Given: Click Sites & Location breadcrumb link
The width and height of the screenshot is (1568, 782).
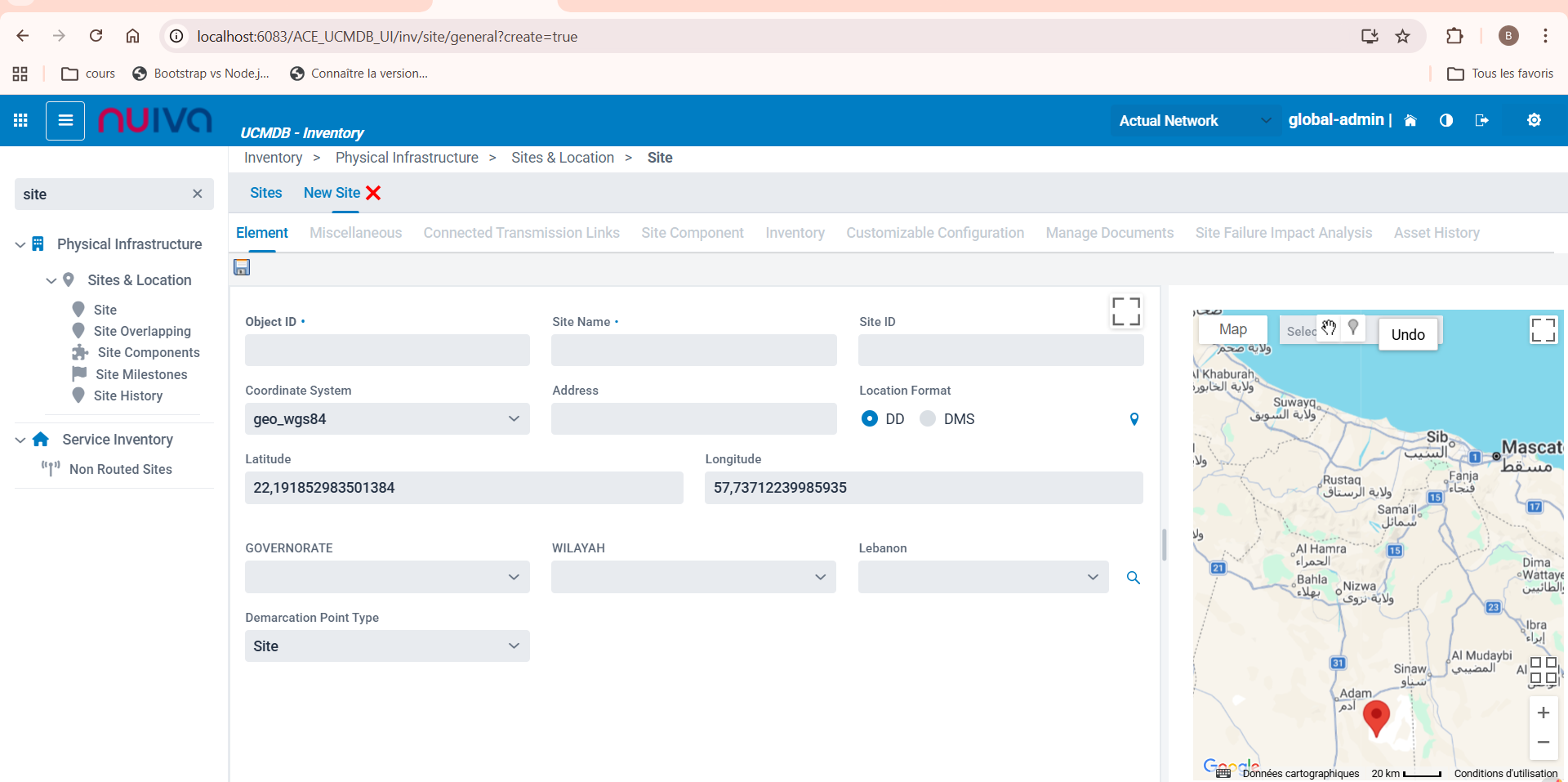Looking at the screenshot, I should (562, 158).
